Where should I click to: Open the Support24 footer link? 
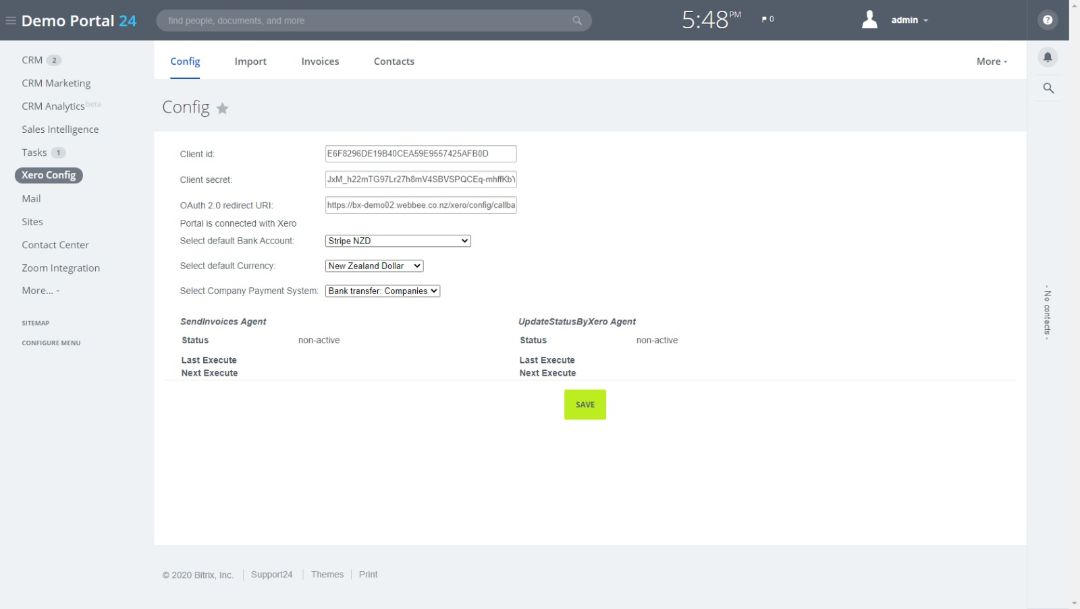[x=271, y=575]
